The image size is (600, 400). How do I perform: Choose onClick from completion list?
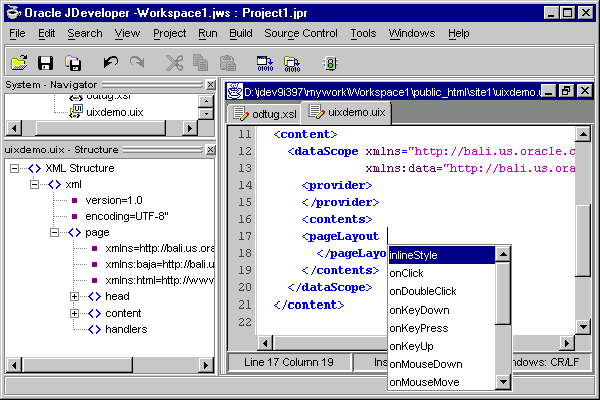[442, 273]
